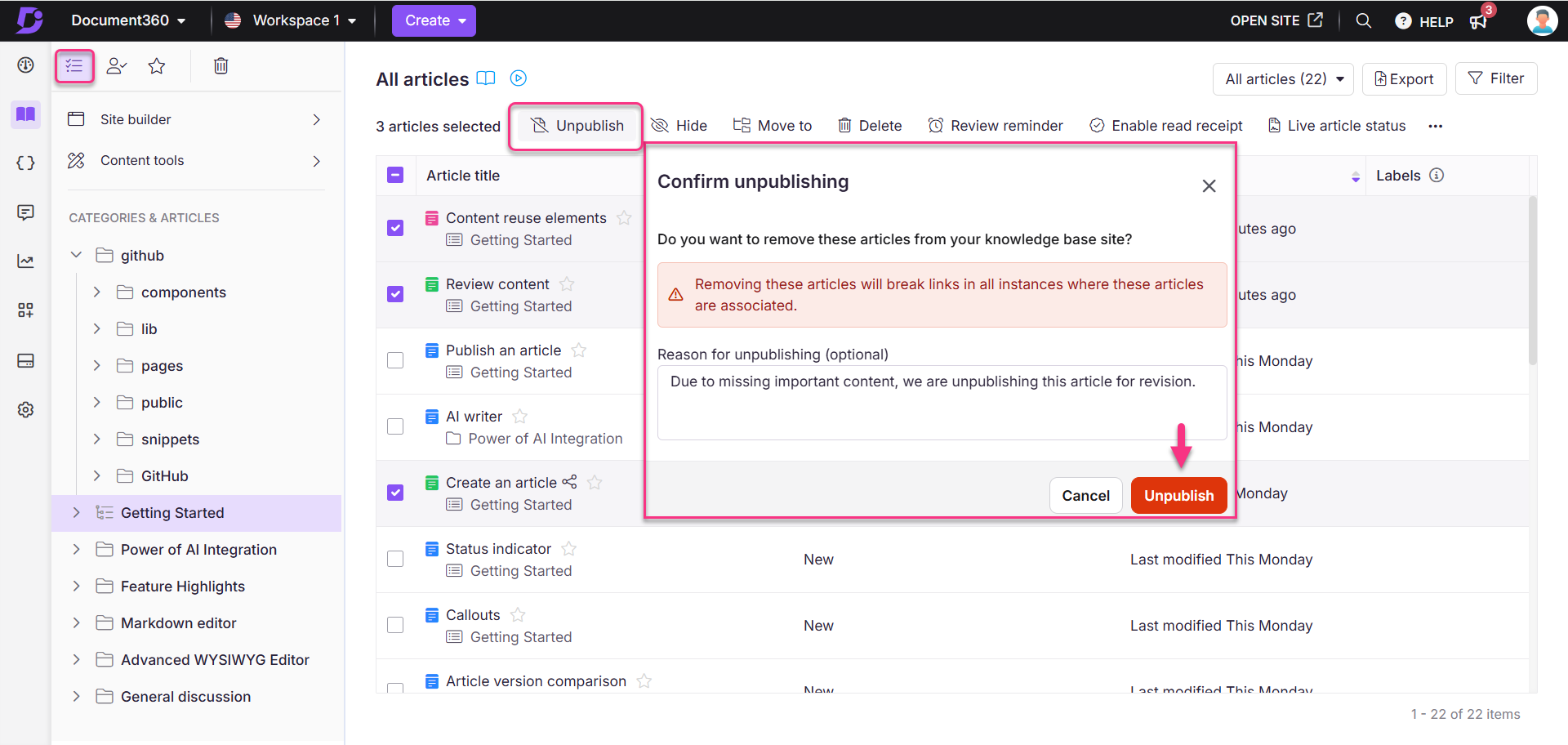Expand the components folder
1568x745 pixels.
click(97, 292)
